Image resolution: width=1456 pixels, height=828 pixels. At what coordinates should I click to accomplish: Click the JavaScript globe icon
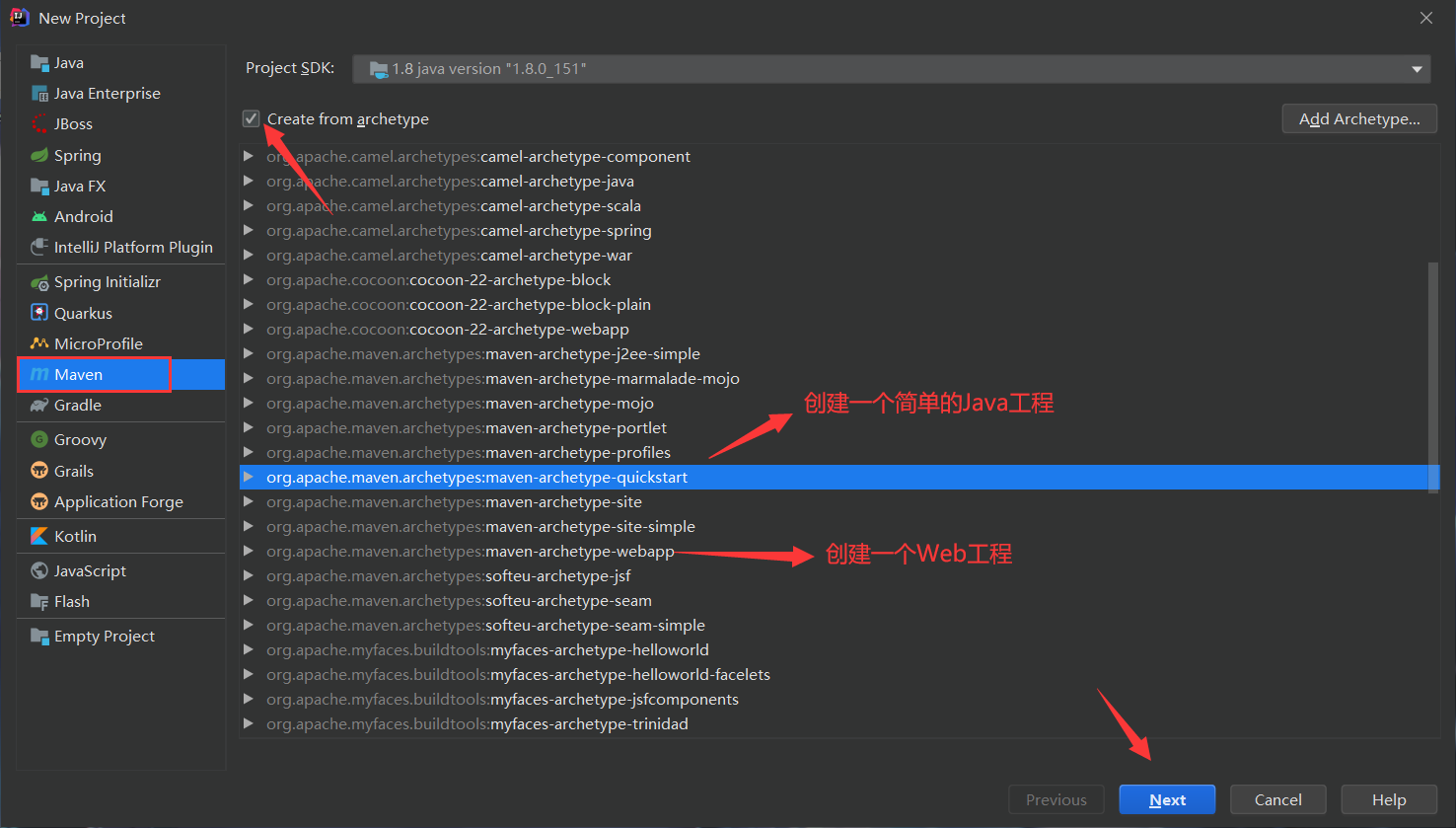pyautogui.click(x=39, y=570)
